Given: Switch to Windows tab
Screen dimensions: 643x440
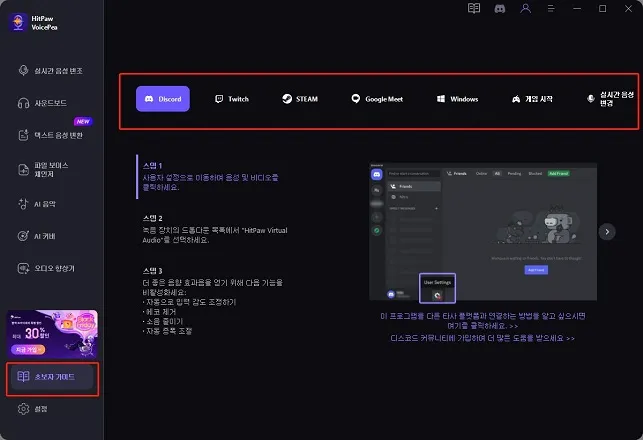Looking at the screenshot, I should tap(457, 99).
